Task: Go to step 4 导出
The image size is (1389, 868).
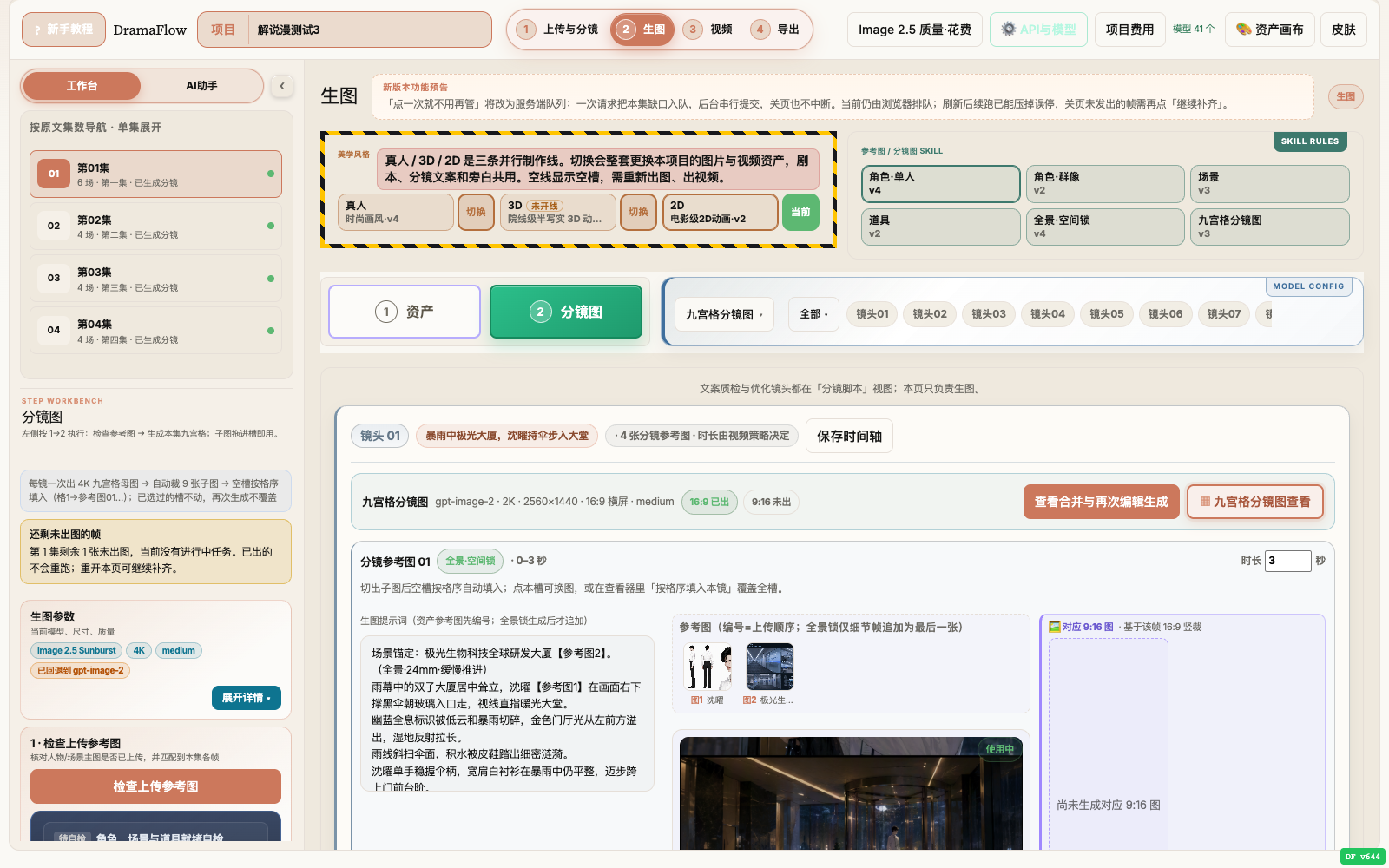Action: pyautogui.click(x=775, y=30)
